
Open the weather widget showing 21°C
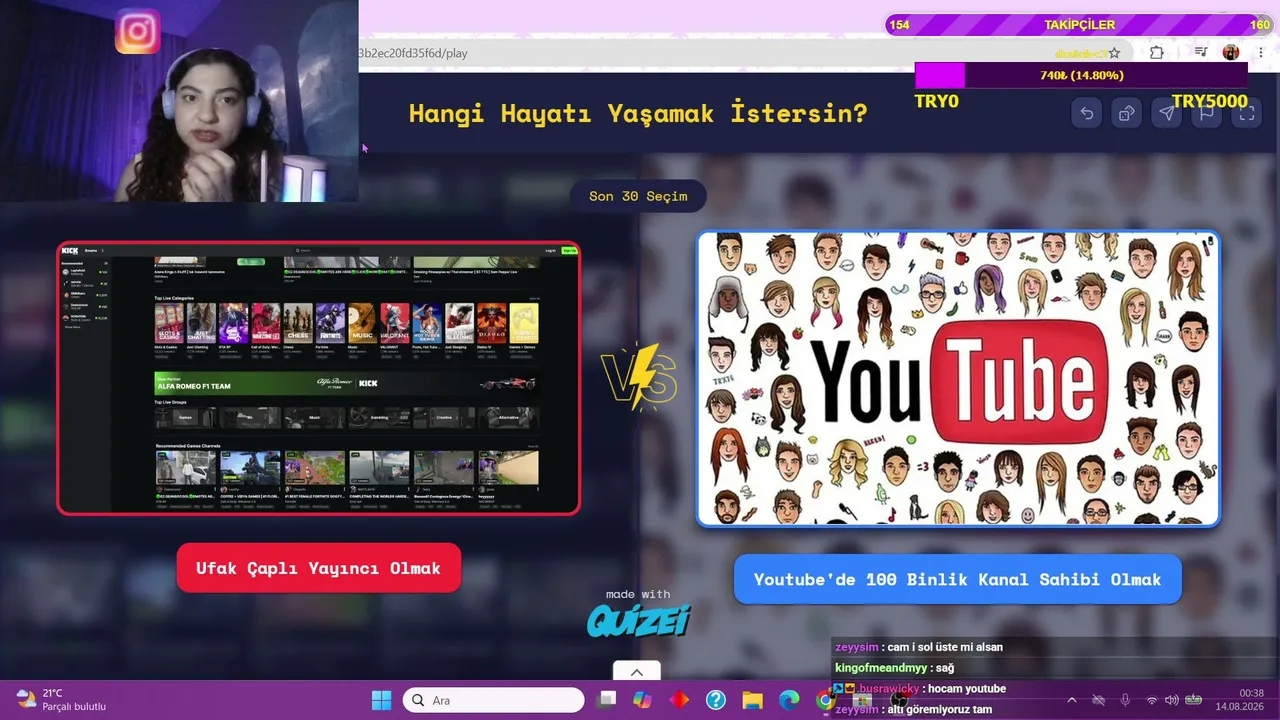click(x=62, y=700)
